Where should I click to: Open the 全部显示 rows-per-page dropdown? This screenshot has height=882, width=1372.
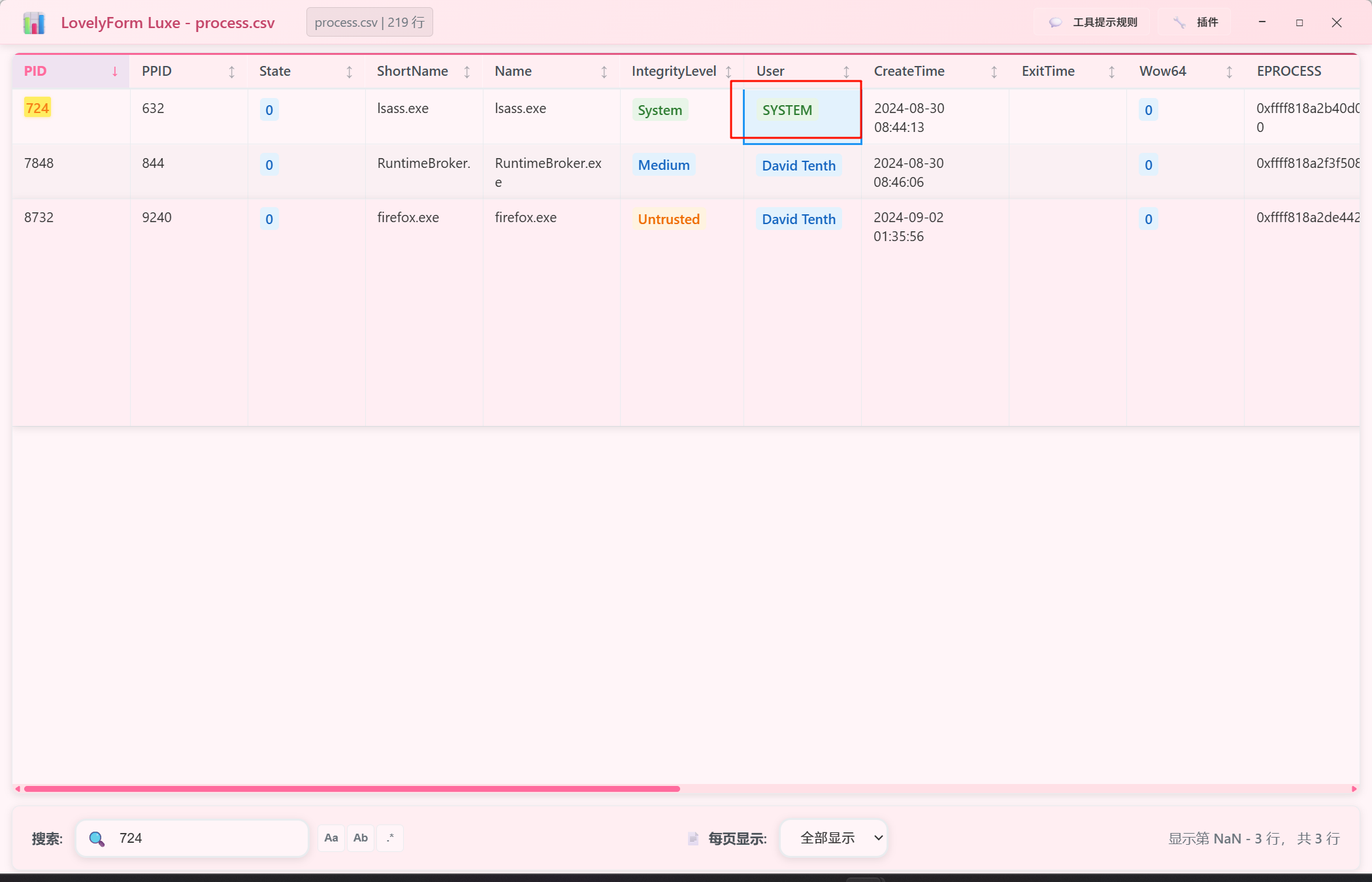(x=834, y=838)
